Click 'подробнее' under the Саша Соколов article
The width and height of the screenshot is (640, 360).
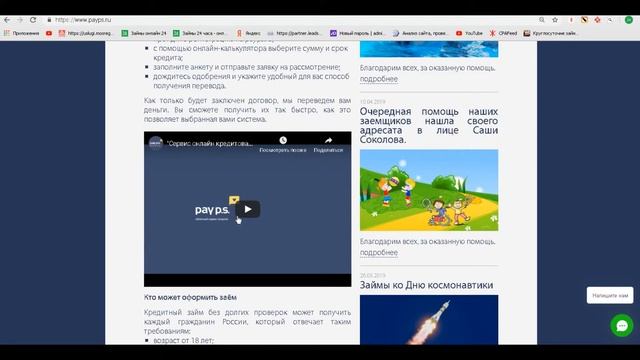[x=379, y=252]
